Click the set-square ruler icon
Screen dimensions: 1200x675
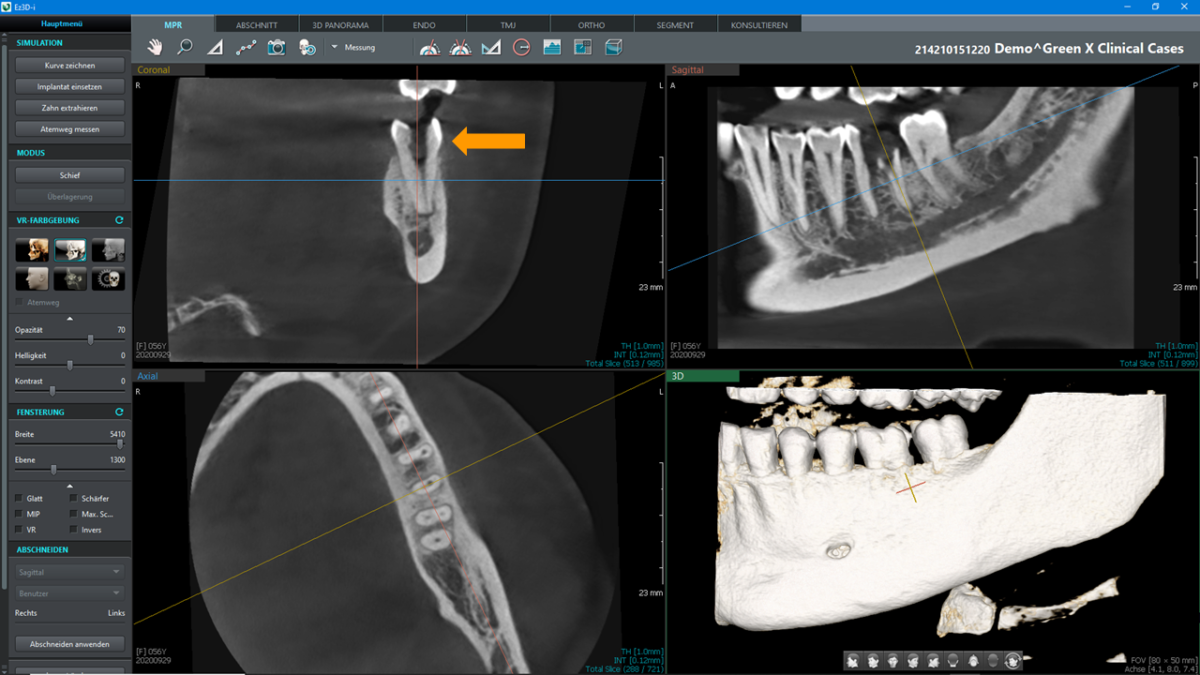click(491, 47)
